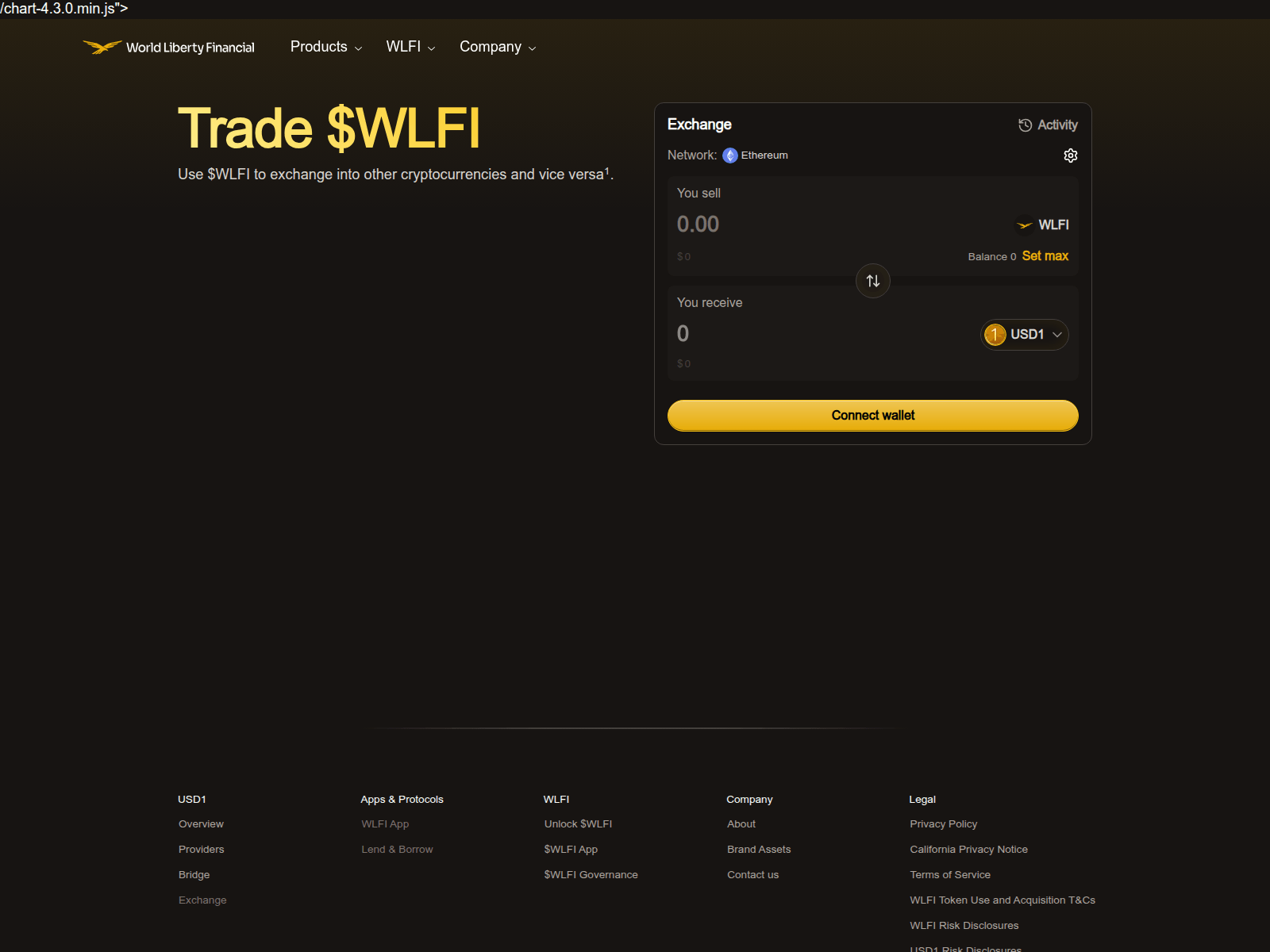Screen dimensions: 1270x952
Task: Swap sell and receive tokens with the arrows button
Action: click(x=873, y=281)
